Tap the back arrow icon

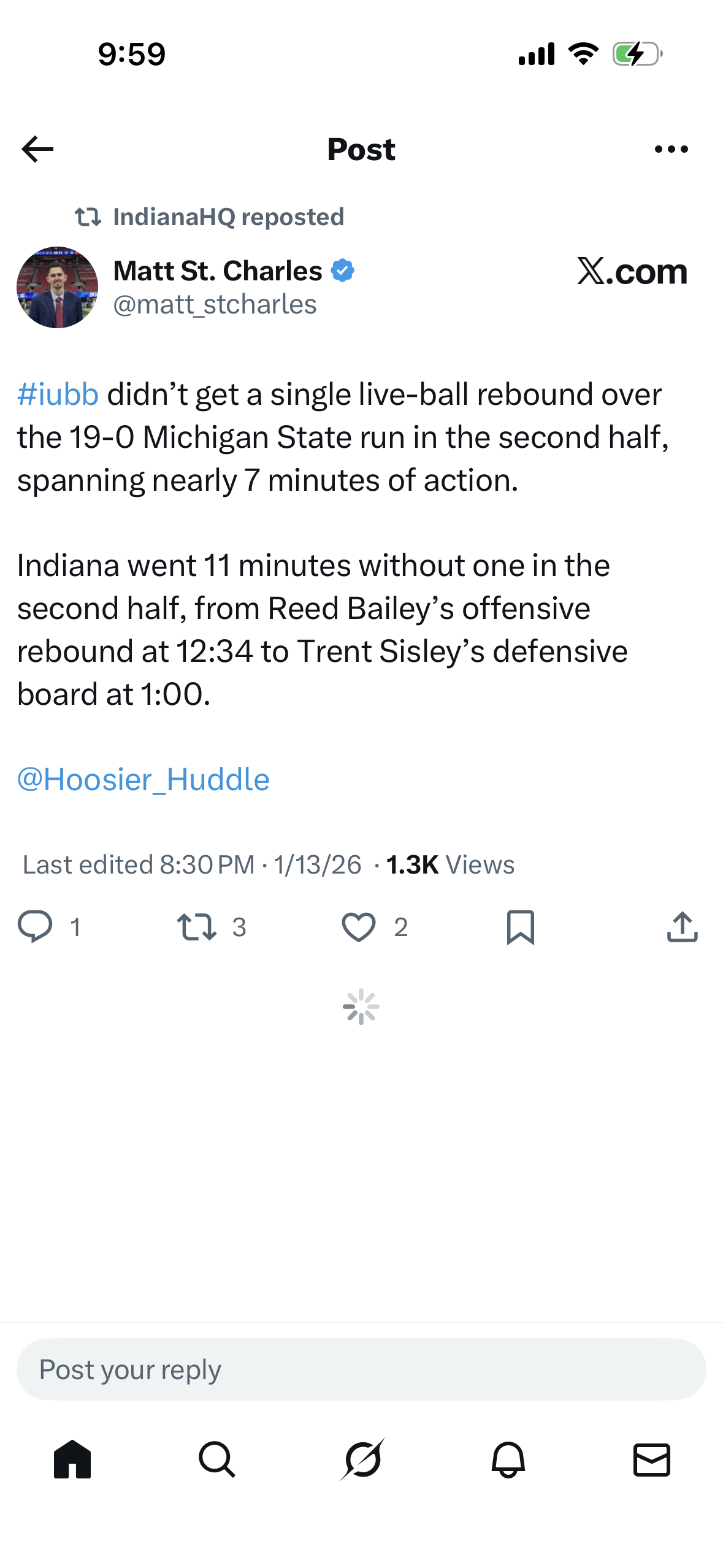[37, 149]
